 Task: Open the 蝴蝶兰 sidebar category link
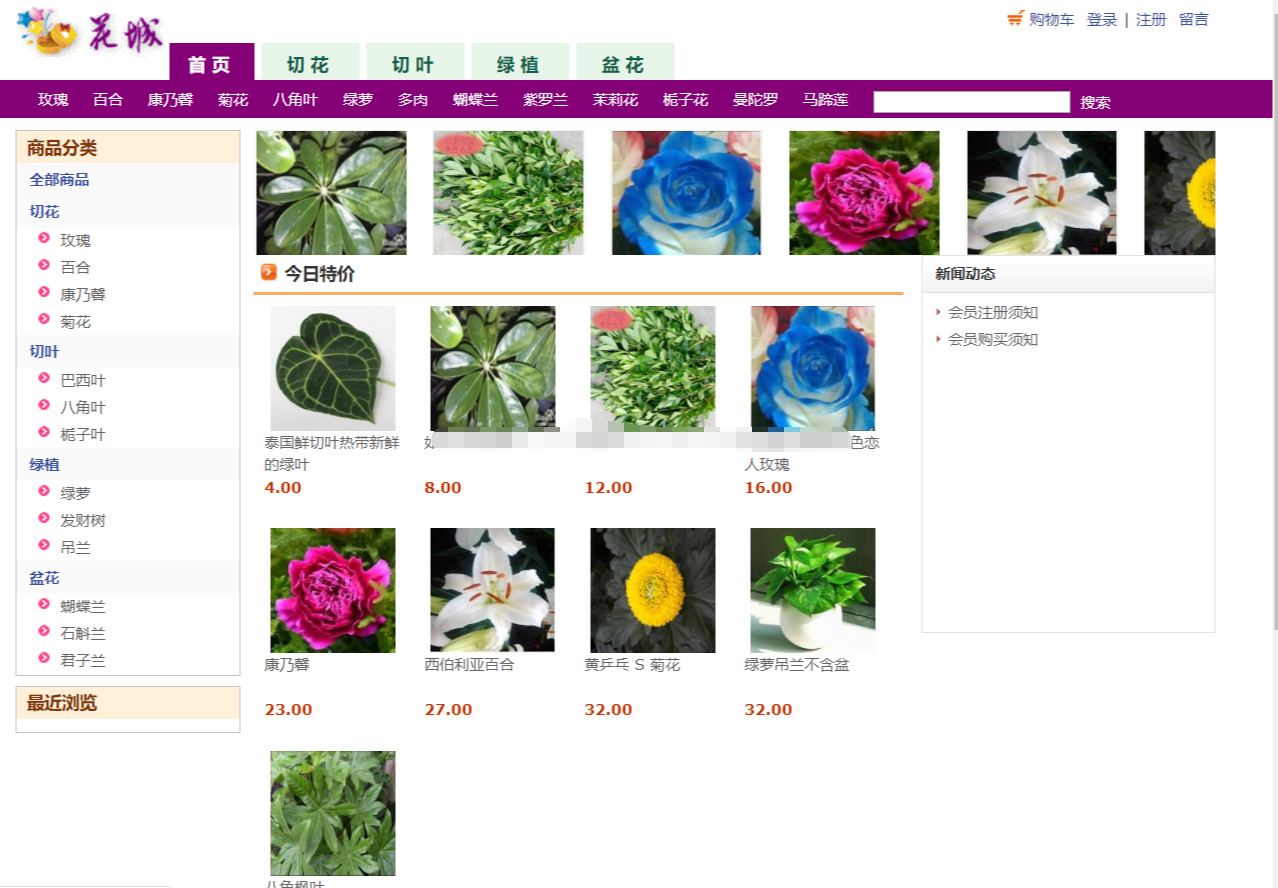pos(83,607)
